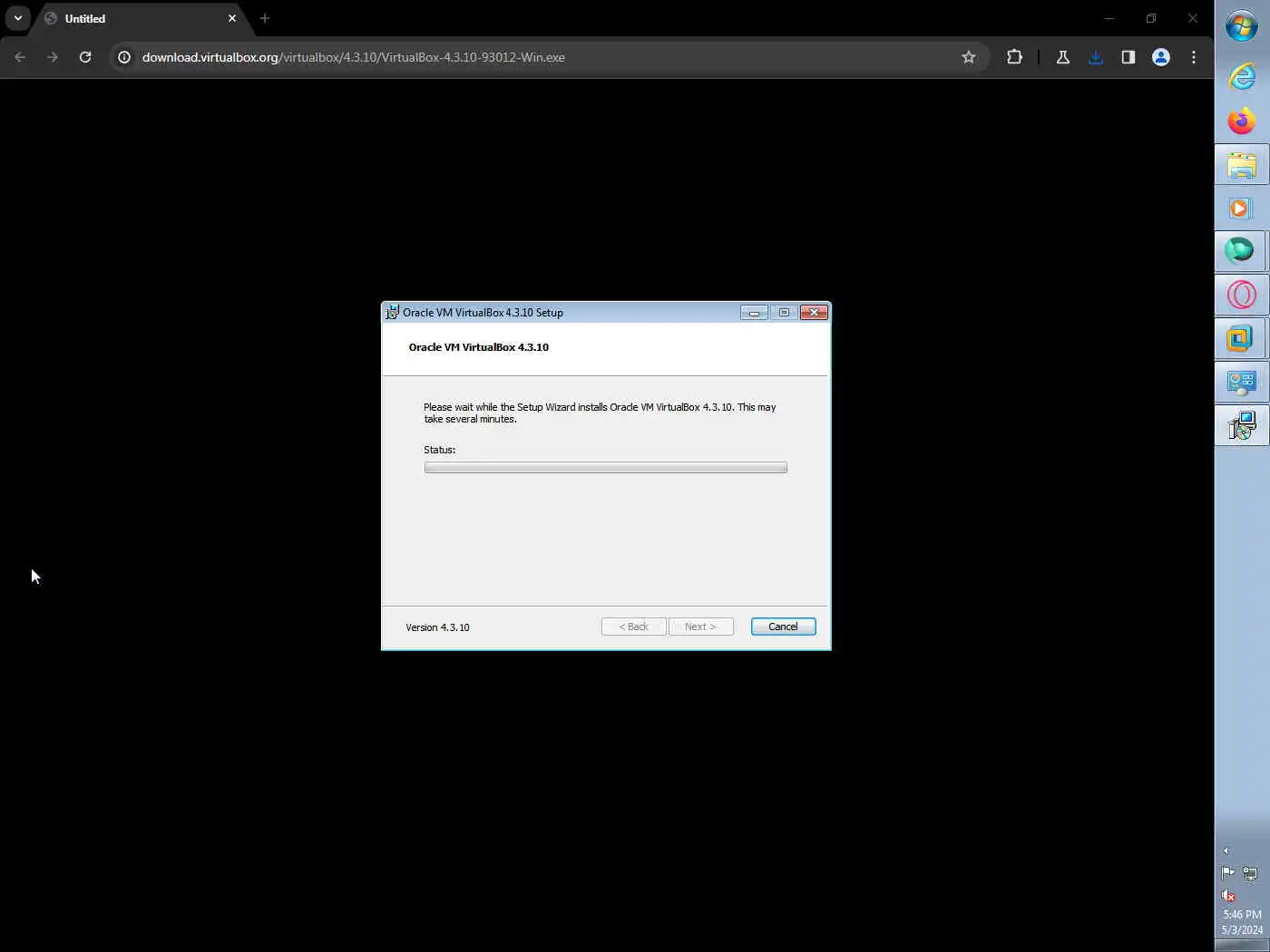The image size is (1270, 952).
Task: Open Windows Explorer folder icon in taskbar
Action: 1242,164
